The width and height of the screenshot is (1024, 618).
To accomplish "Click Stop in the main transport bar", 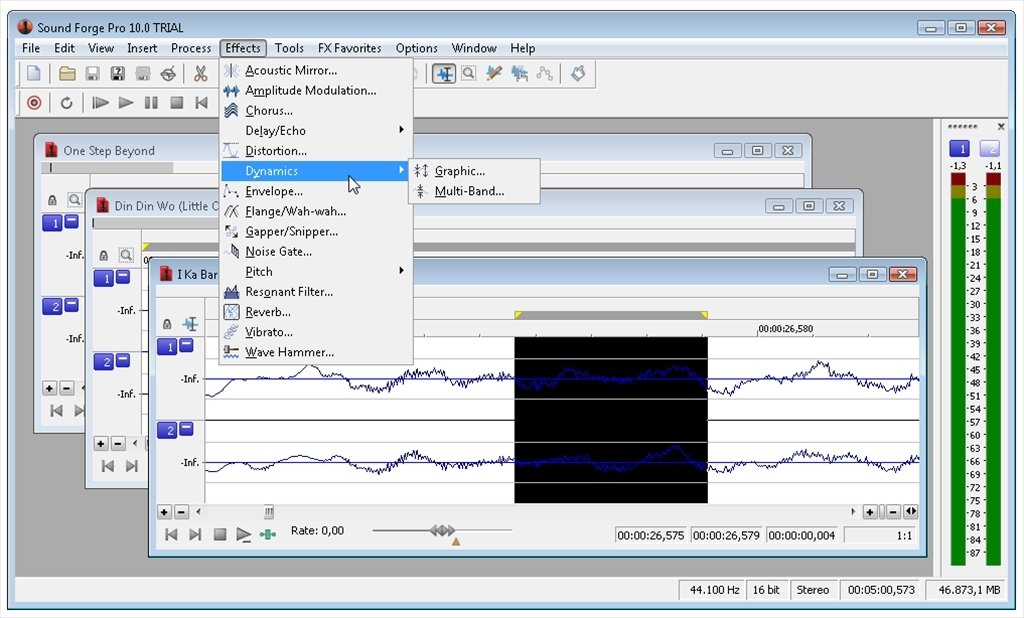I will click(176, 103).
